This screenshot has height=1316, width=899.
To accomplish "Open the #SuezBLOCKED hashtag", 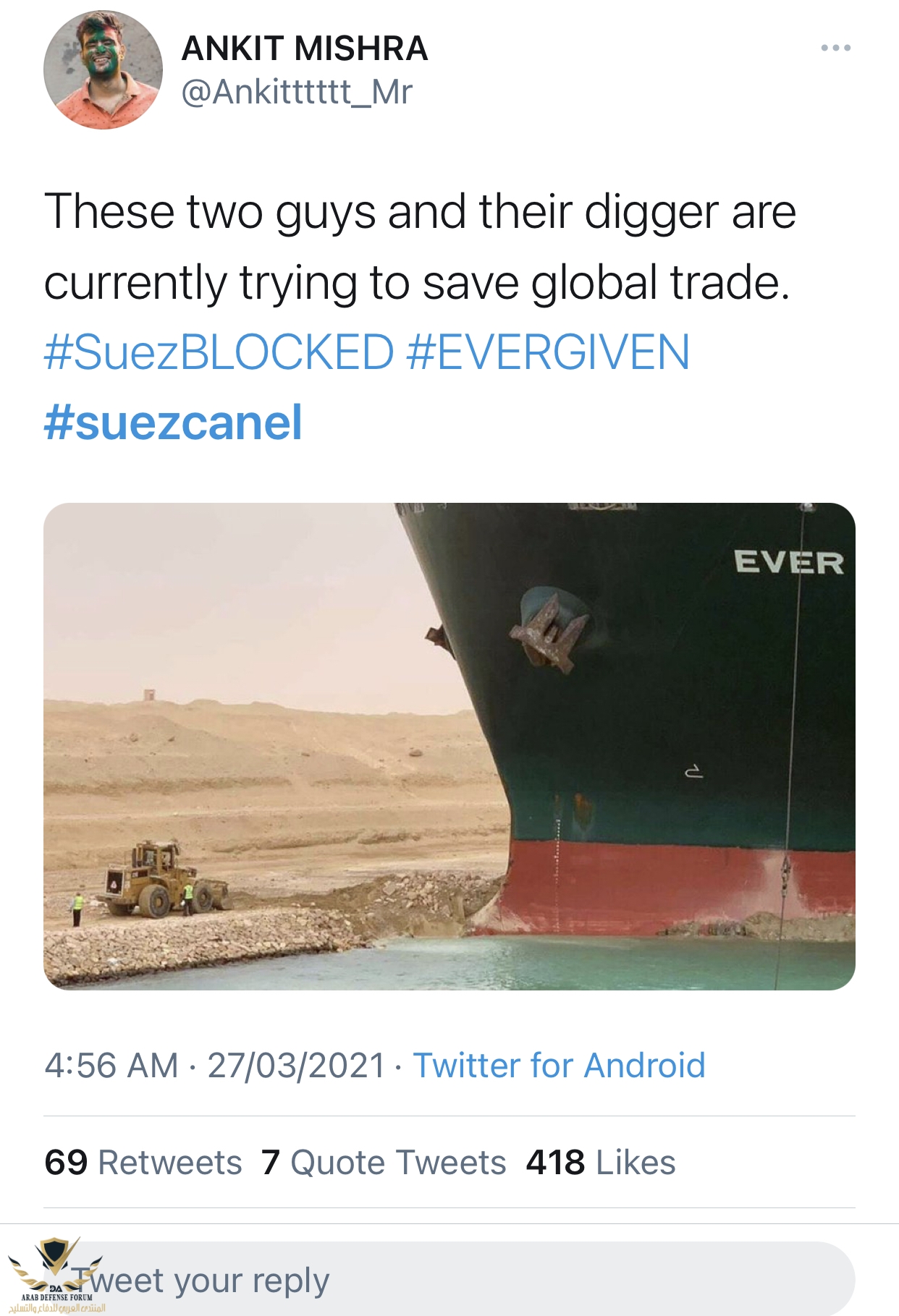I will tap(219, 352).
